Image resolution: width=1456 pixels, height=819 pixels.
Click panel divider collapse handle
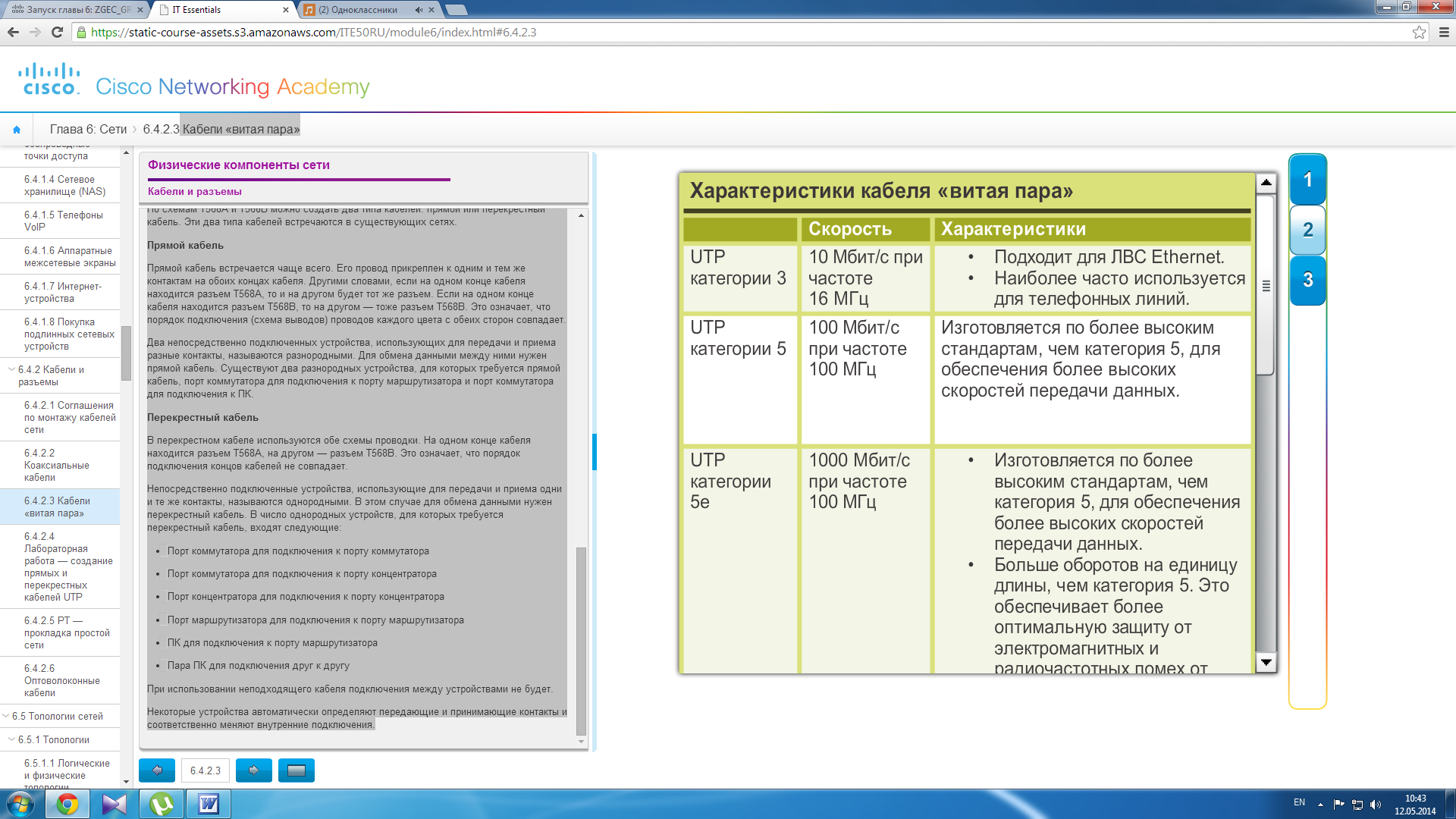pos(595,451)
